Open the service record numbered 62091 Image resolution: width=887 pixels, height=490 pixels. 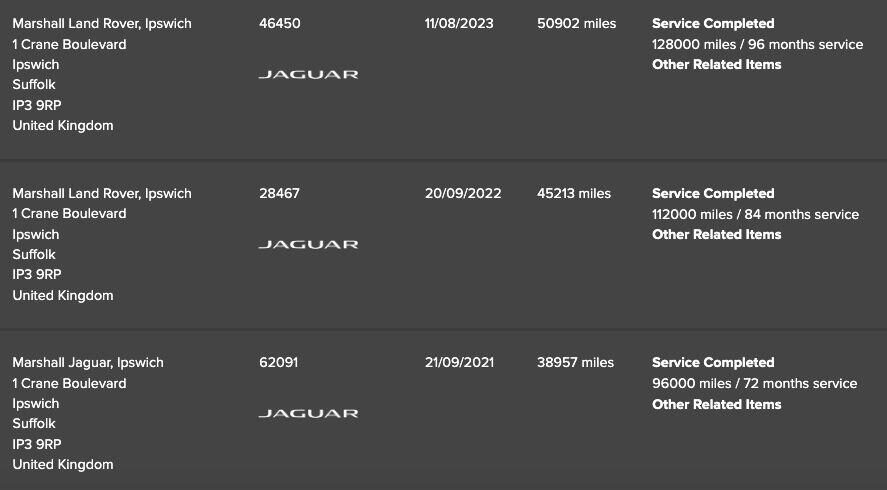278,362
